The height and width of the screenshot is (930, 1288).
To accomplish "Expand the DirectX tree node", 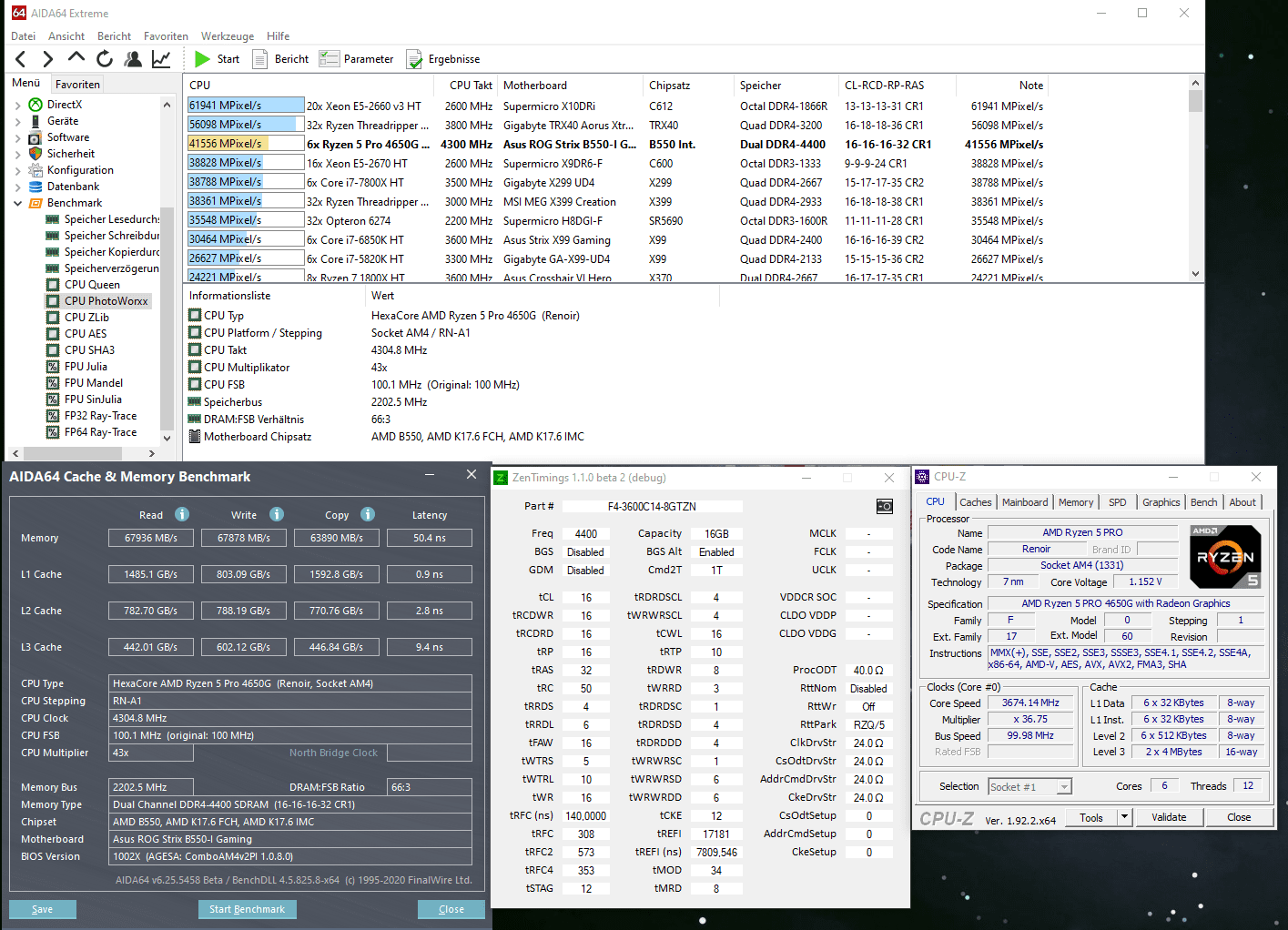I will click(x=17, y=105).
